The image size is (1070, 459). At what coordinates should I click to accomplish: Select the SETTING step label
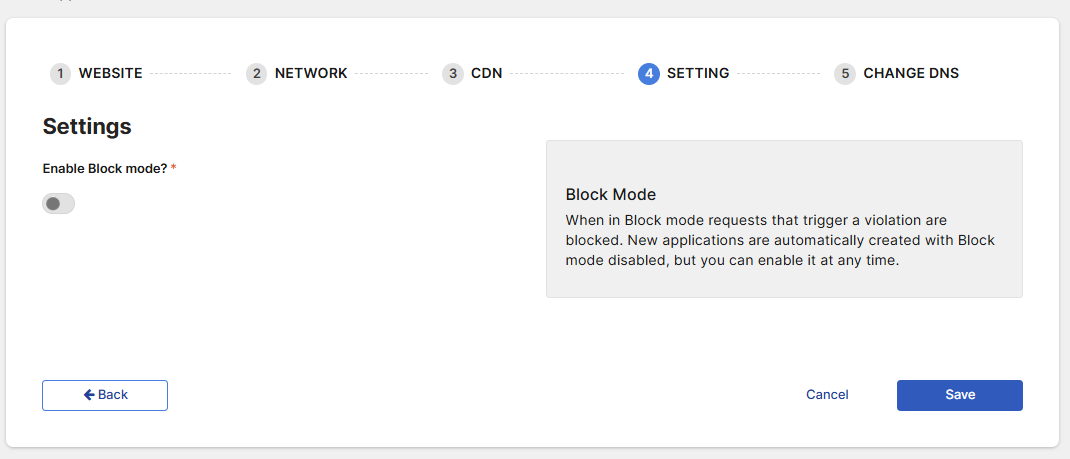[697, 73]
